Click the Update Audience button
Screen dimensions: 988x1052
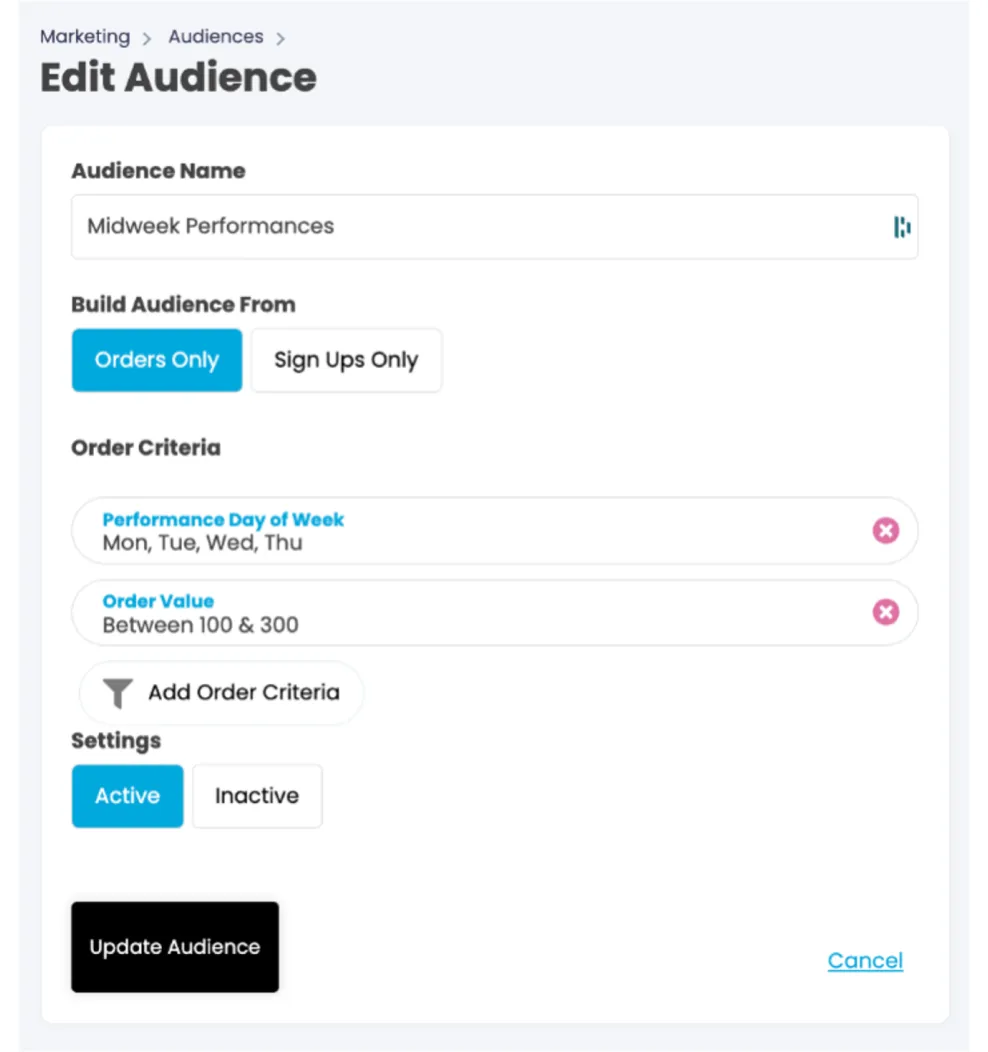(x=175, y=947)
